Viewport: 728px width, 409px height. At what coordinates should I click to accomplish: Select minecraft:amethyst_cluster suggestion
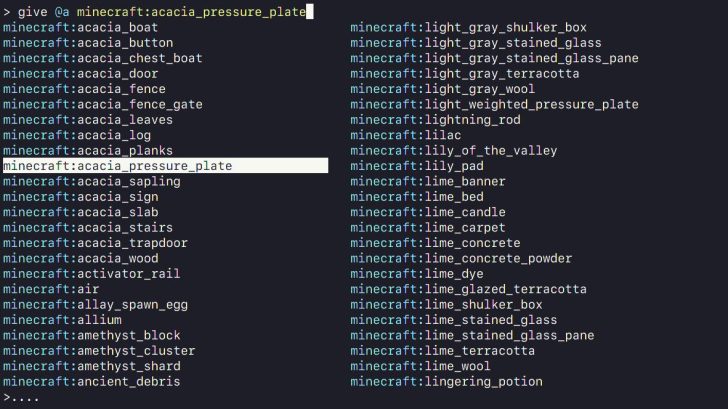tap(99, 351)
